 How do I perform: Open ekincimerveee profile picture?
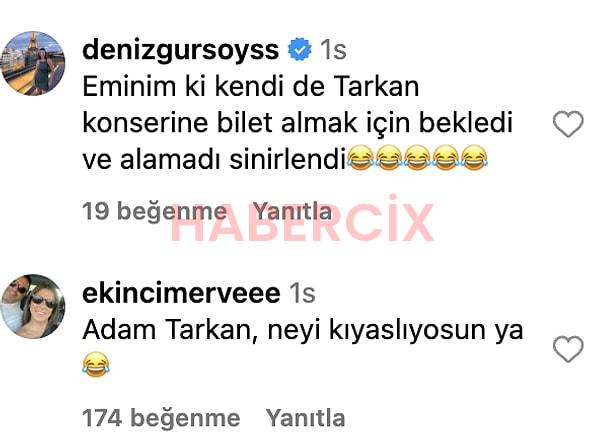(x=33, y=306)
